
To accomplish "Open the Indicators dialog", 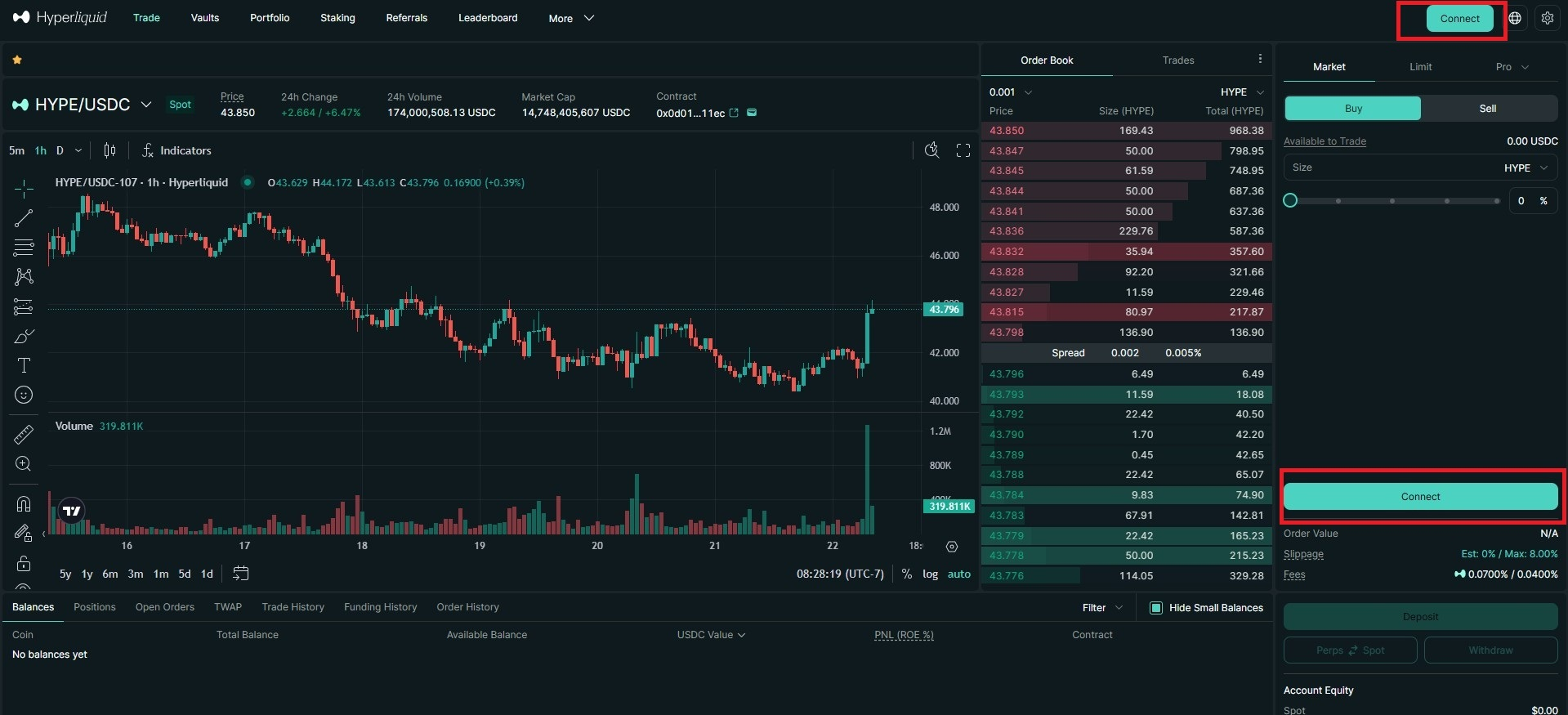I will (176, 150).
